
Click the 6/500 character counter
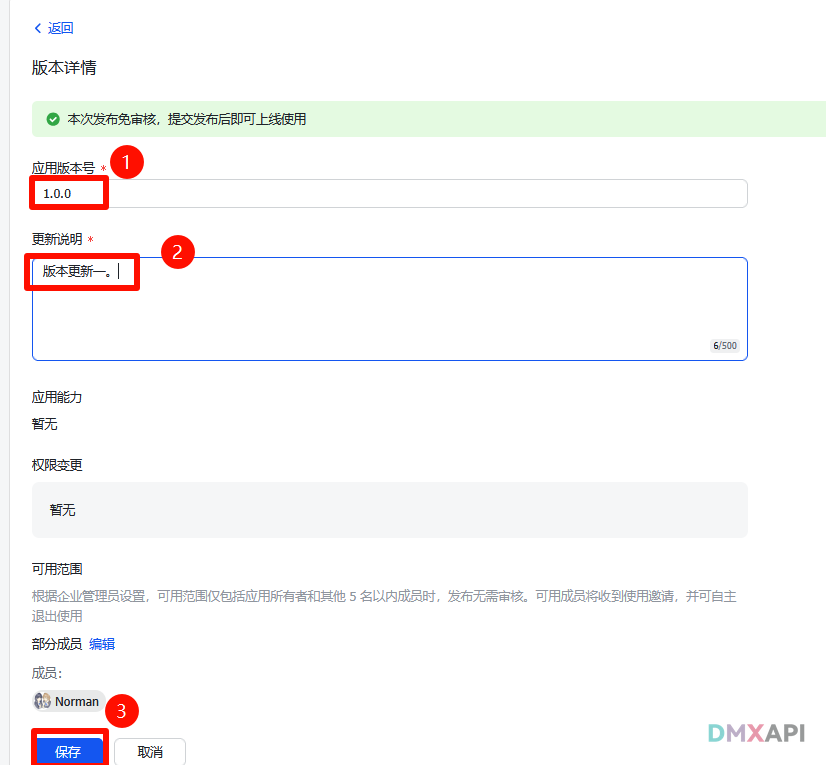726,345
